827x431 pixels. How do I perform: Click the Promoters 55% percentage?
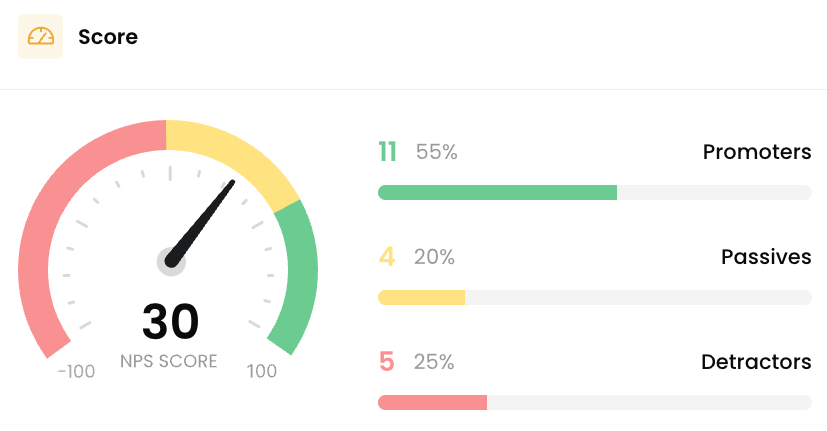point(436,152)
